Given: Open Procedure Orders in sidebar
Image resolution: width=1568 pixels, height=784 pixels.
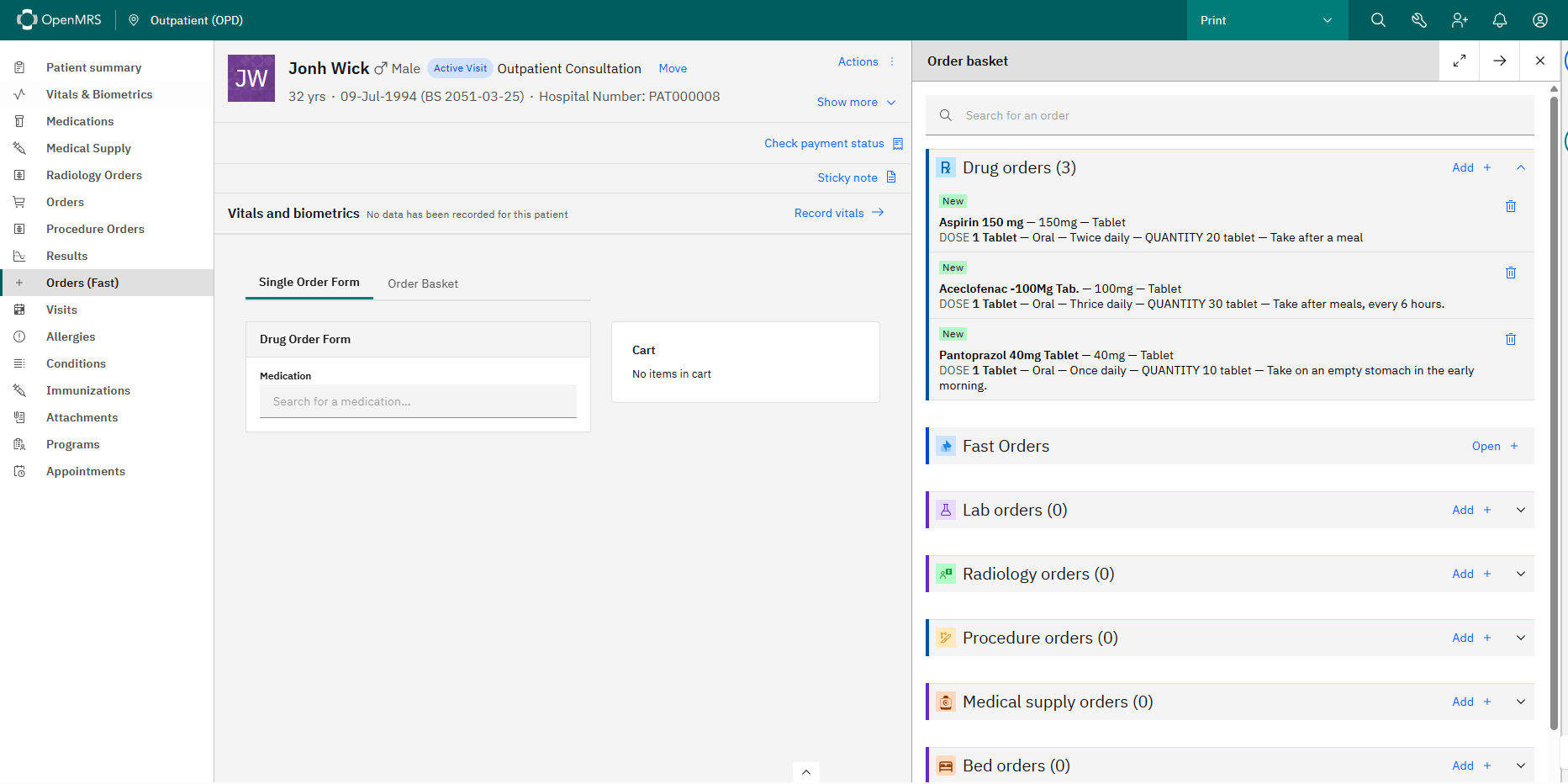Looking at the screenshot, I should click(107, 229).
